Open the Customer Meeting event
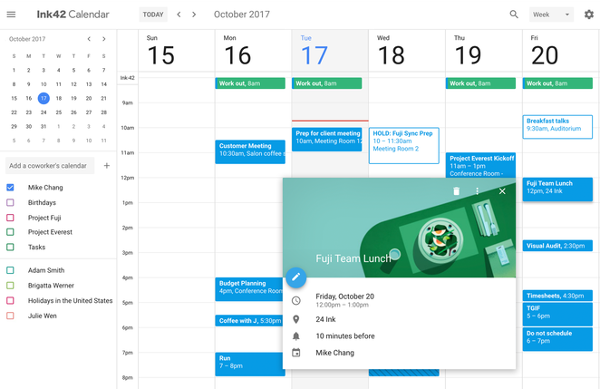The height and width of the screenshot is (389, 600). 250,152
